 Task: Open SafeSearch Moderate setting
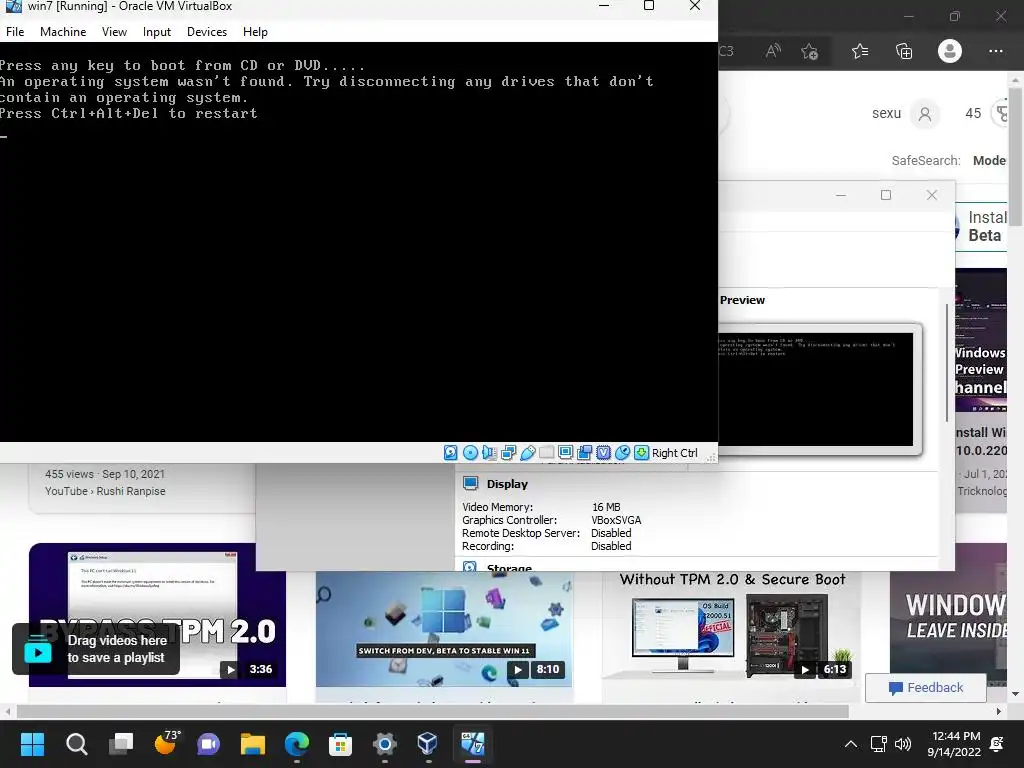(990, 161)
